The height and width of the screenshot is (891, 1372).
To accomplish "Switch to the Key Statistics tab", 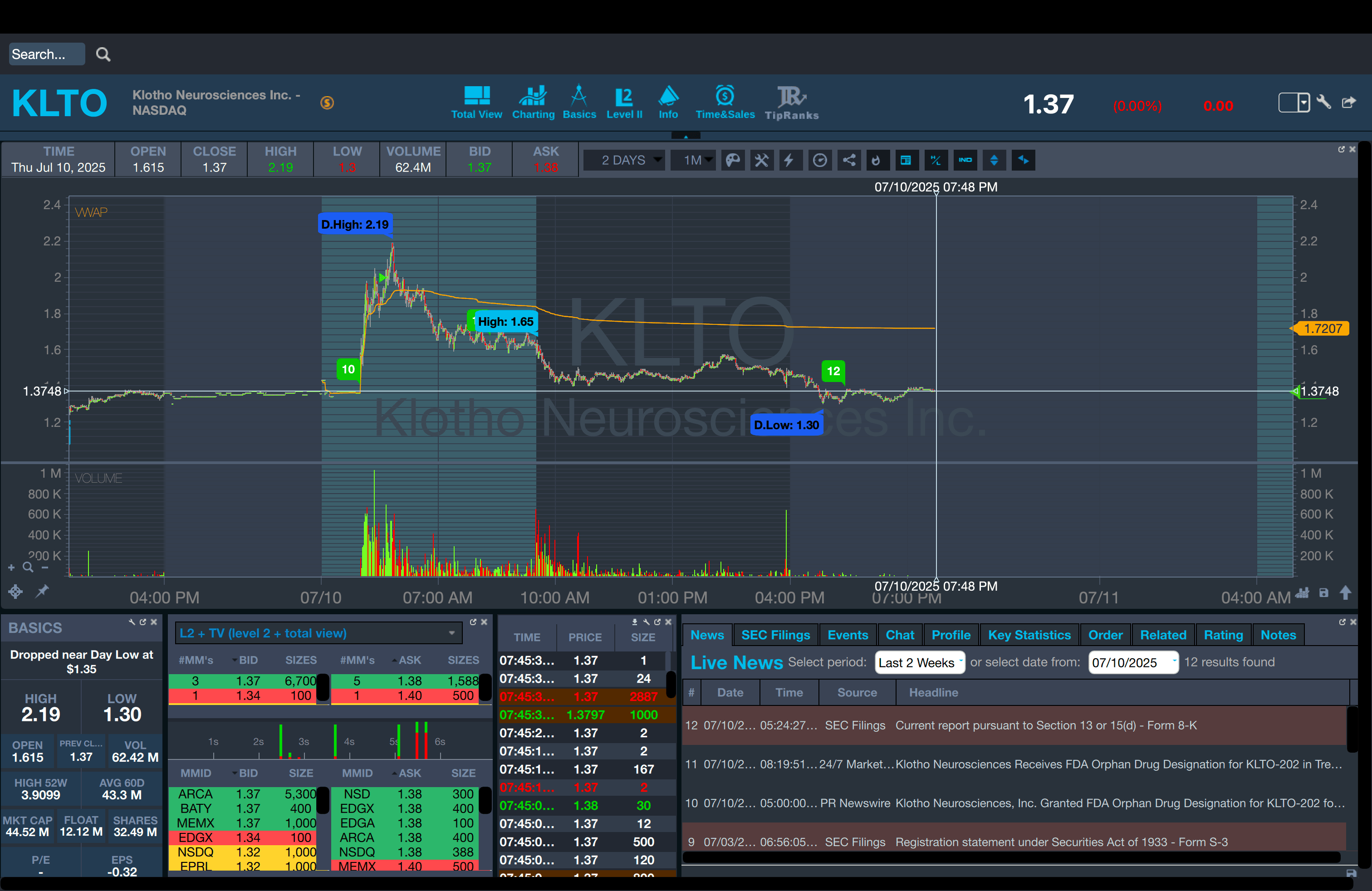I will pyautogui.click(x=1029, y=635).
